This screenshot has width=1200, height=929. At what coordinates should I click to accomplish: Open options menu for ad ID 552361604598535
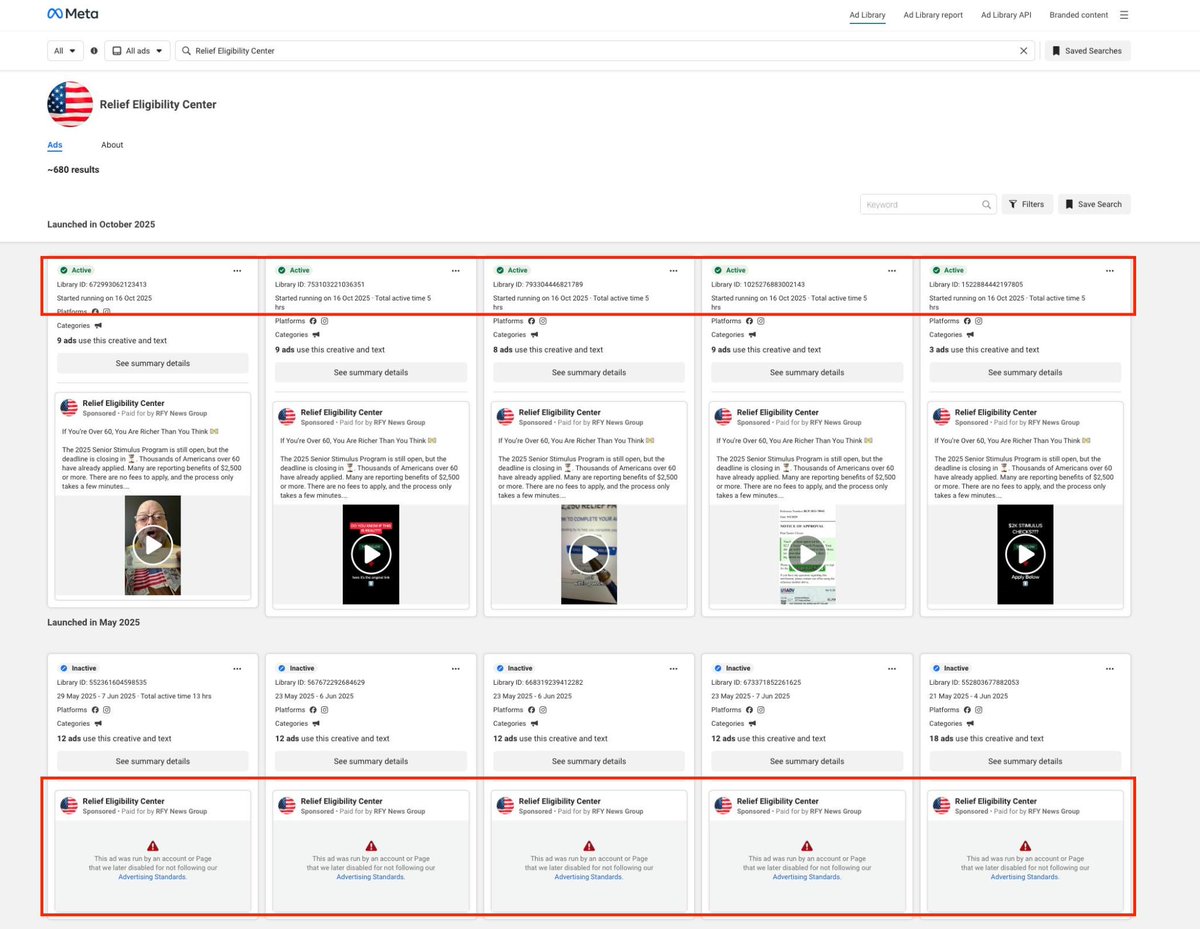click(237, 668)
